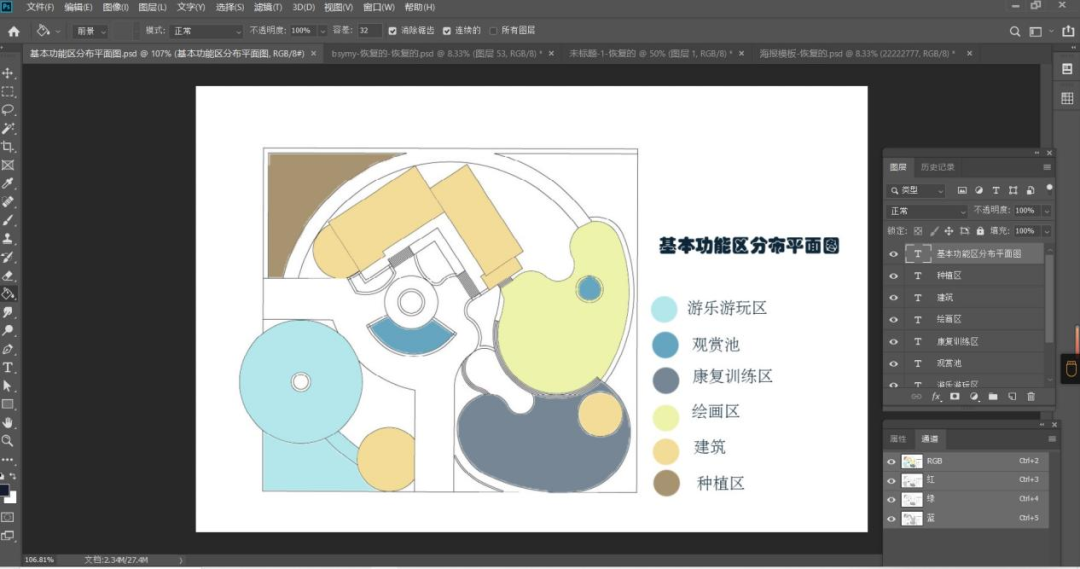Open the 图像(I) menu
The height and width of the screenshot is (569, 1080).
(115, 8)
